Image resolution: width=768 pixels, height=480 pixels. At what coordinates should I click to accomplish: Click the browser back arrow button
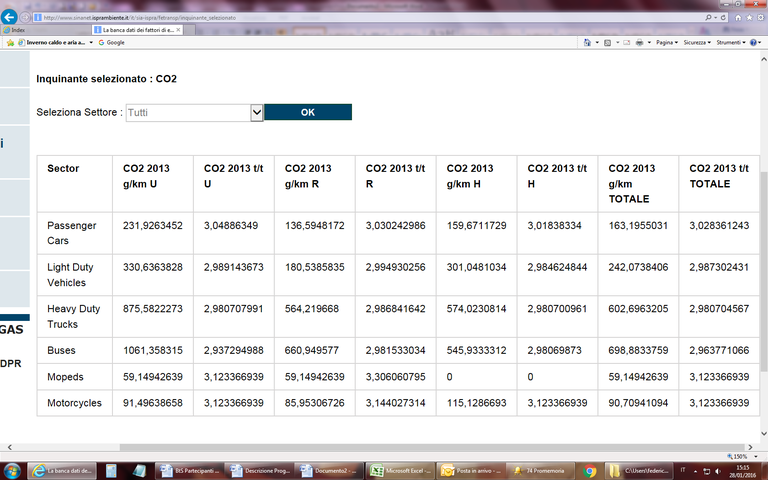(x=11, y=17)
